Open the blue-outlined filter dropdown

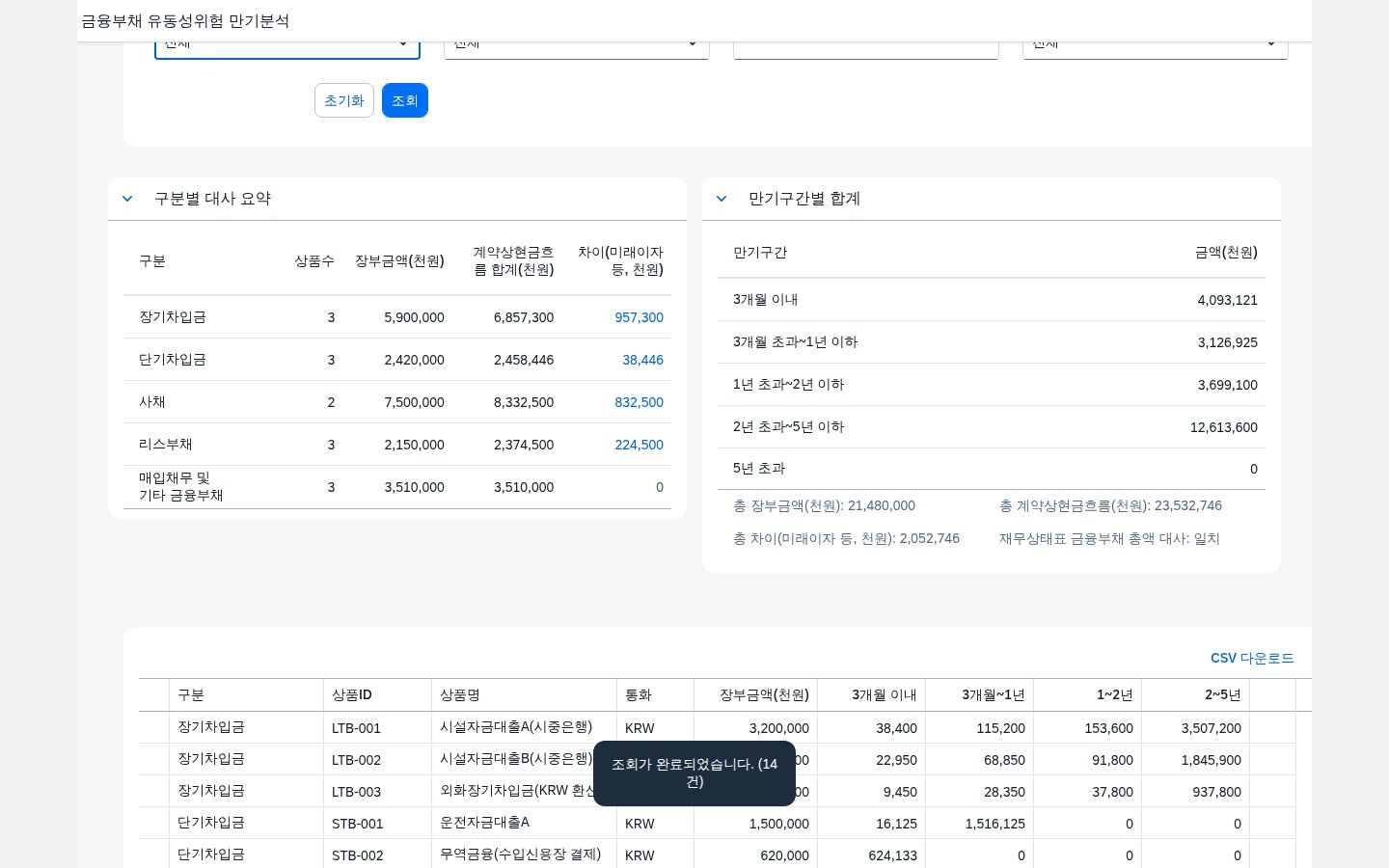click(287, 48)
